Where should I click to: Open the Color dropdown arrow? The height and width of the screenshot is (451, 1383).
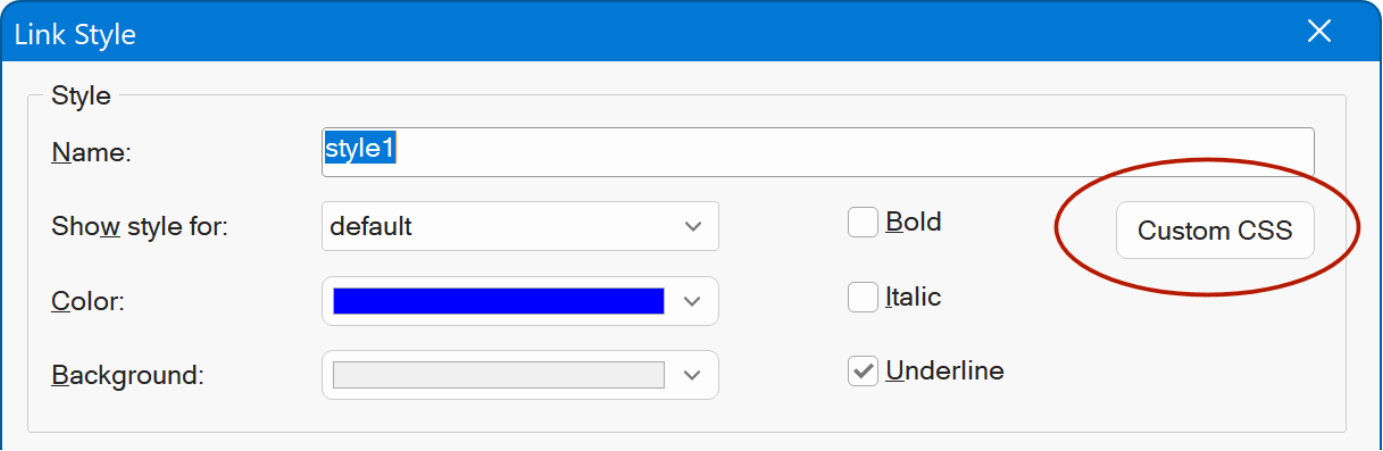693,301
